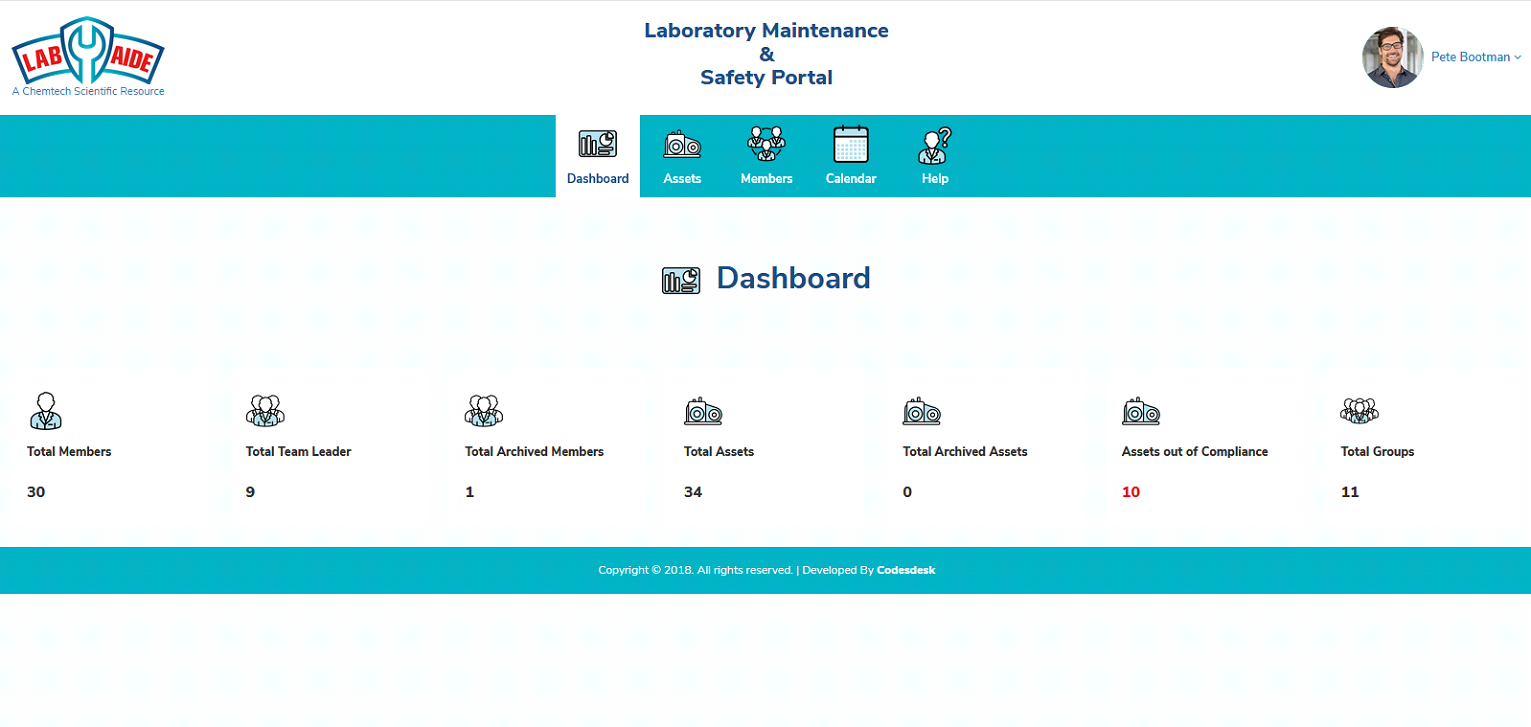
Task: Open the Assets machine icon in navbar
Action: click(682, 145)
